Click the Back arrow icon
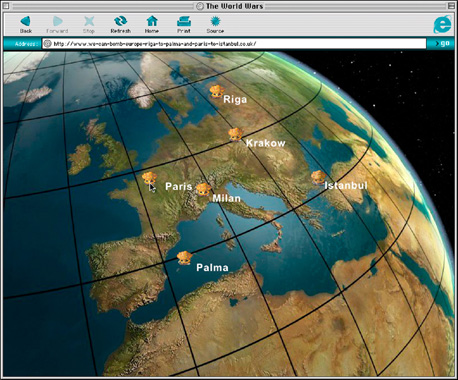This screenshot has width=458, height=380. 25,22
